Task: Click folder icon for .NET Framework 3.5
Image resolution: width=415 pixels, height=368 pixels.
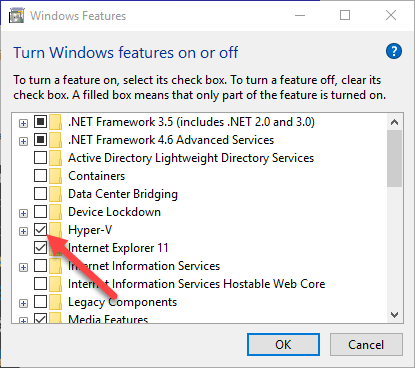Action: click(x=55, y=122)
